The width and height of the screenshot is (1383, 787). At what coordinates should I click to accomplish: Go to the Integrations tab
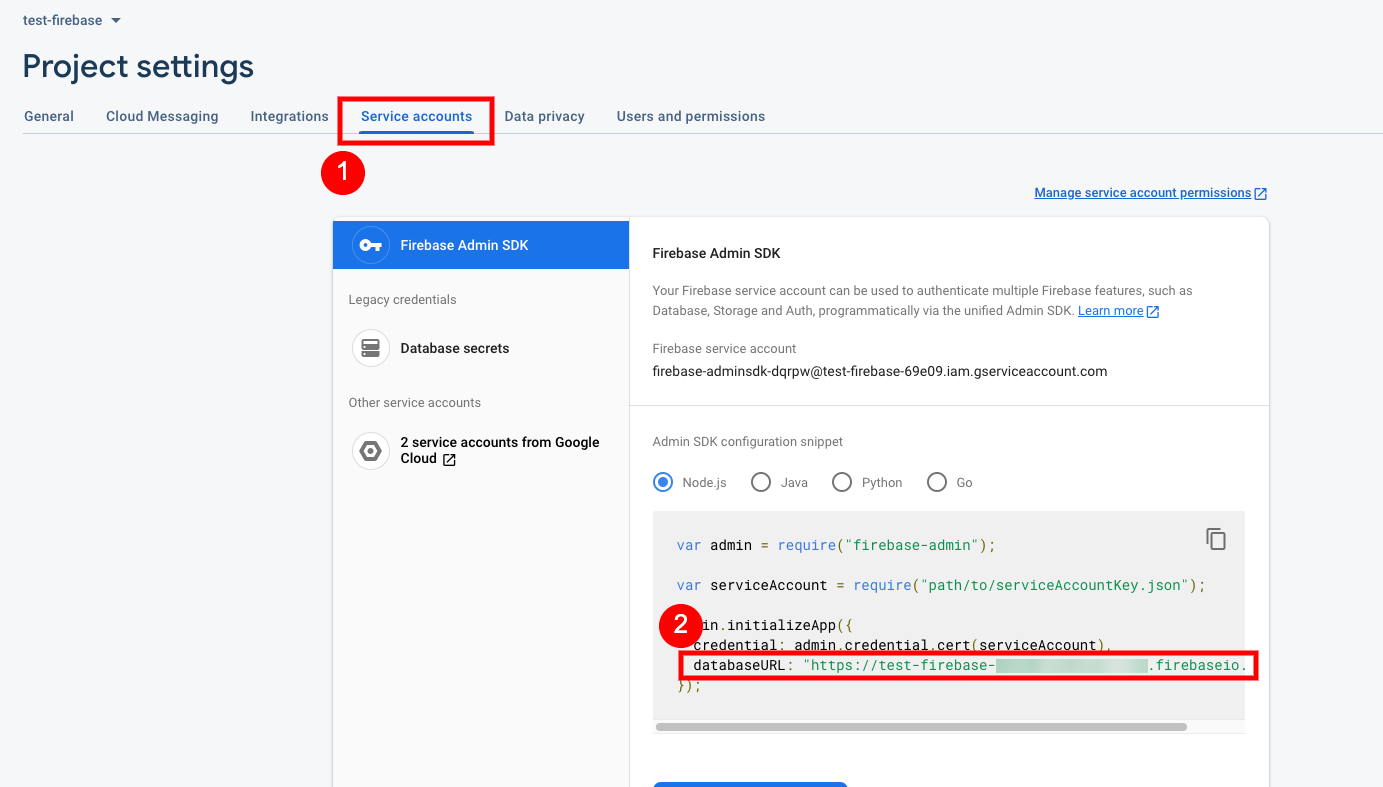coord(289,116)
